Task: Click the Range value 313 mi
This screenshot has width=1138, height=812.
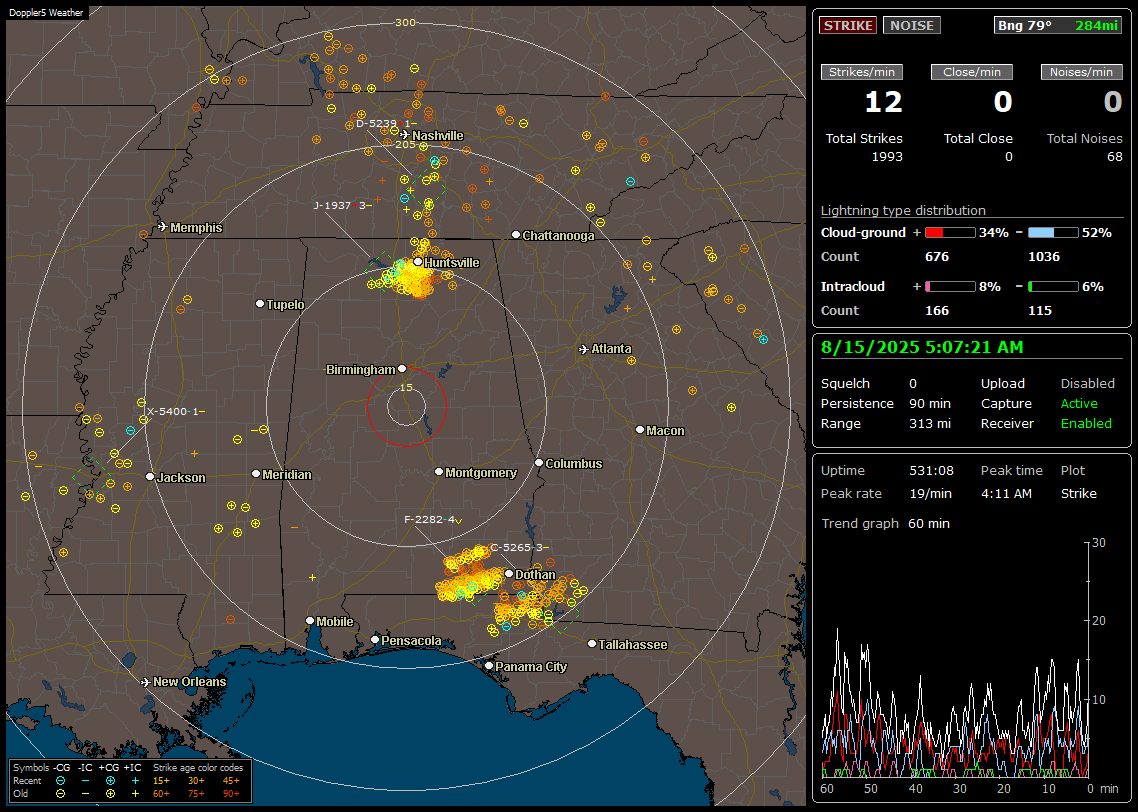Action: coord(930,424)
